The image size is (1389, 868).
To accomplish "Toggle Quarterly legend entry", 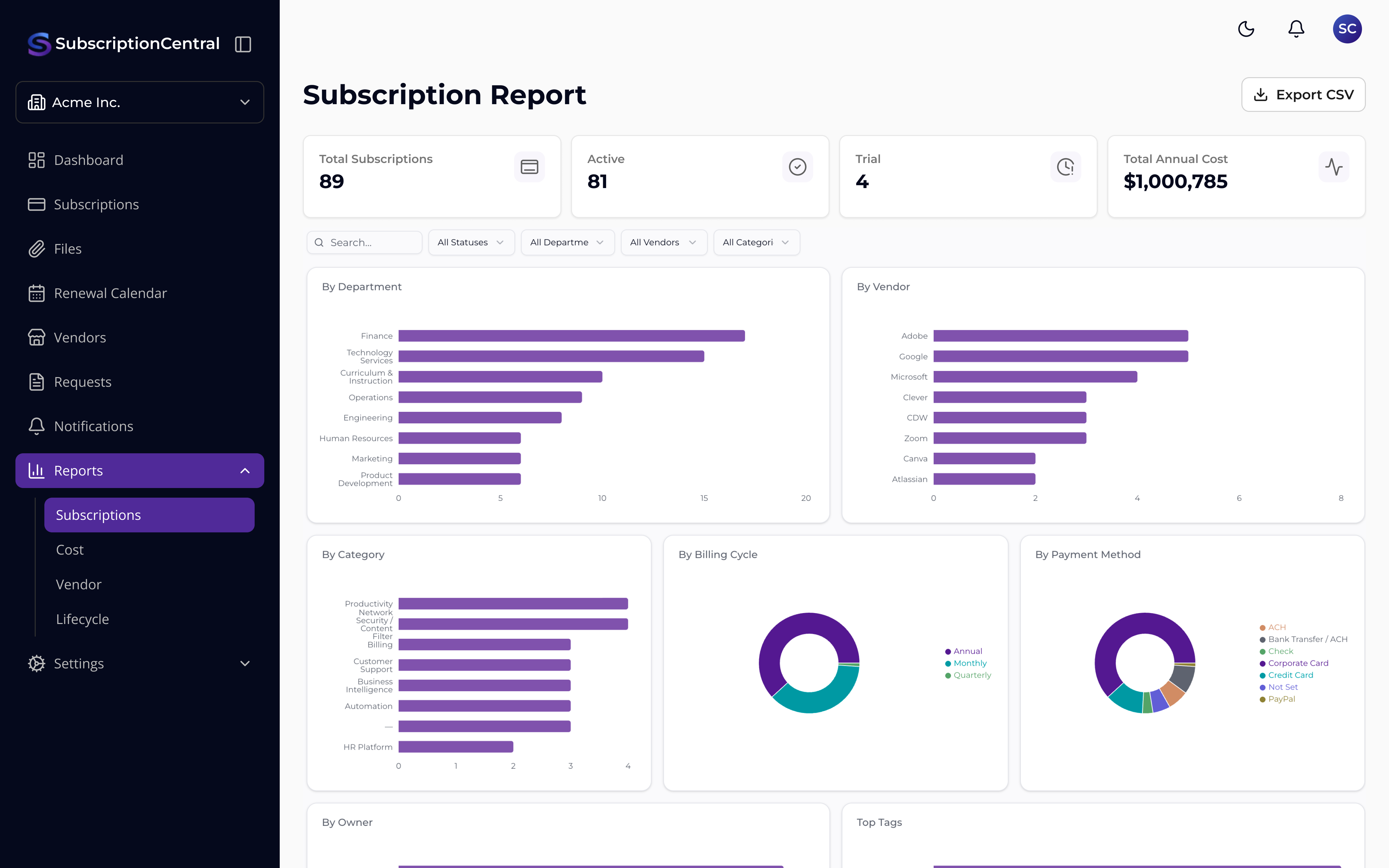I will tap(968, 675).
